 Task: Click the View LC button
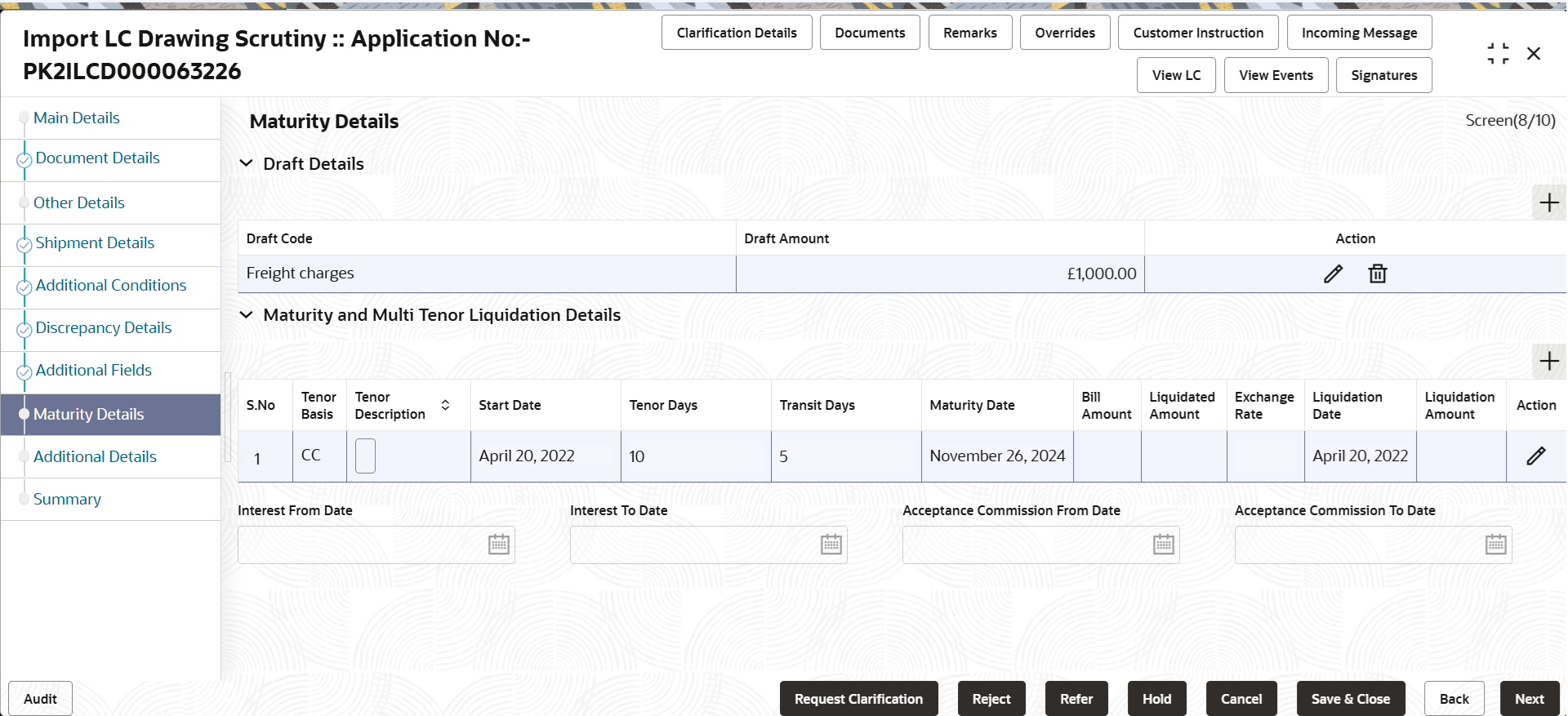1176,75
